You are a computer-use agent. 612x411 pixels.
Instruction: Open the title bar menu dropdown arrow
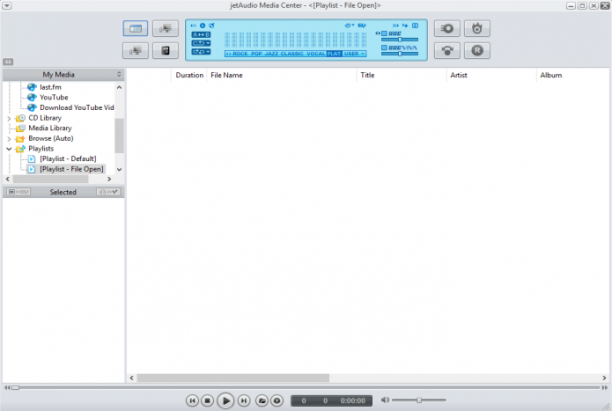pyautogui.click(x=7, y=5)
